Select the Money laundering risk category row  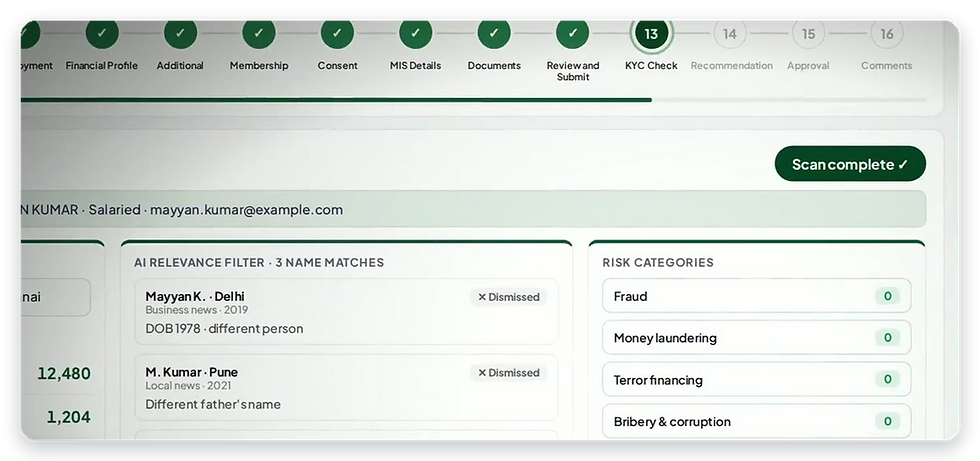[756, 338]
